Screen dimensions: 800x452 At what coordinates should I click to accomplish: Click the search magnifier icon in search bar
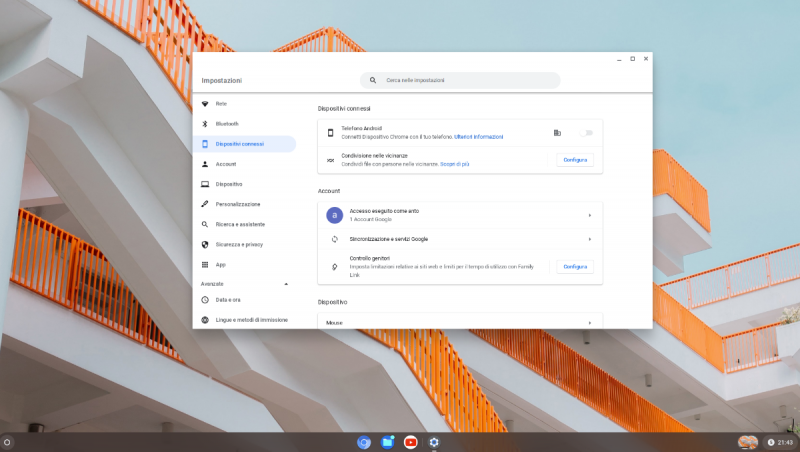pos(373,80)
